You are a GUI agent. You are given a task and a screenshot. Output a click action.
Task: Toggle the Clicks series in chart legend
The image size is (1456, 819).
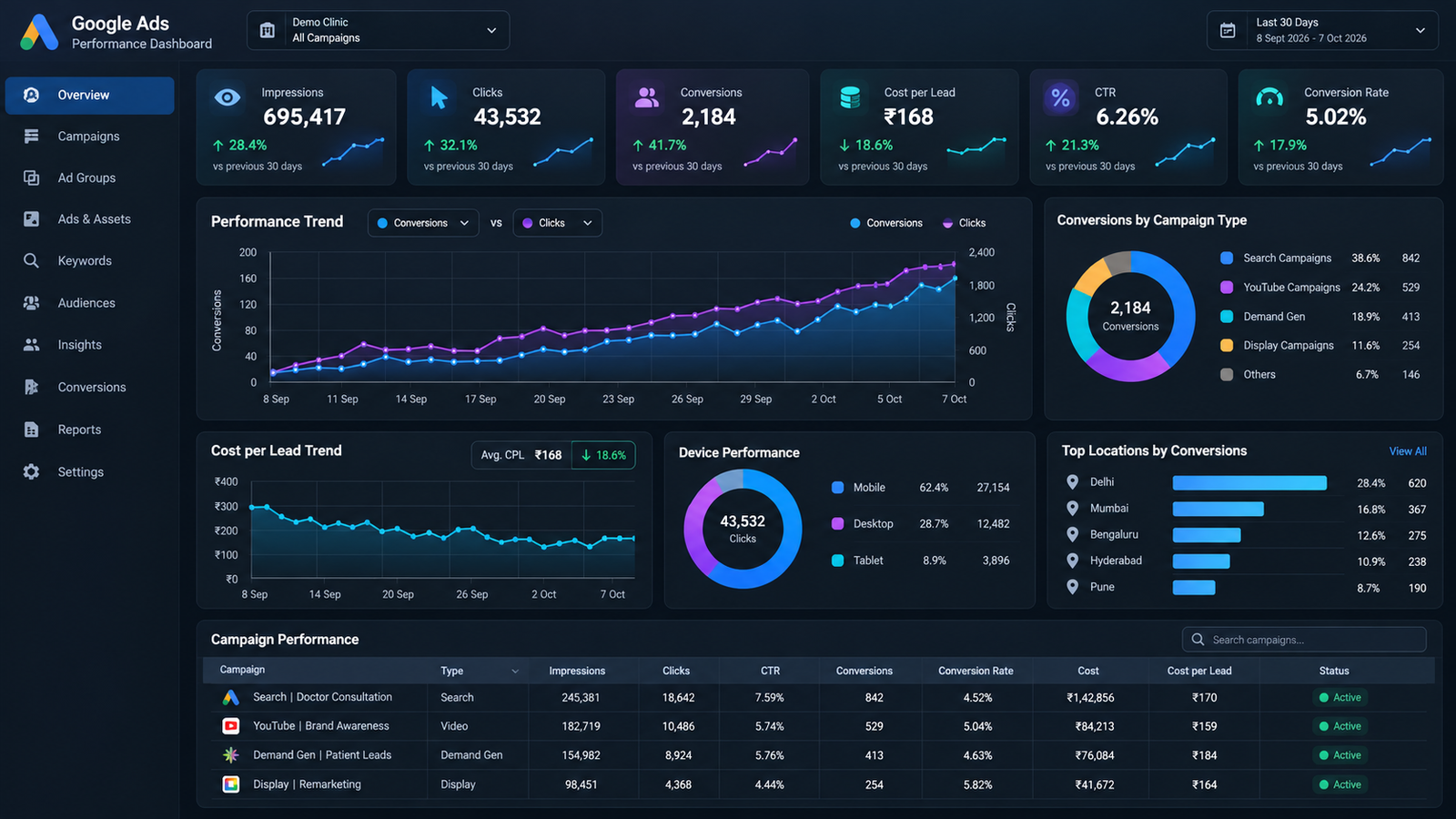click(964, 223)
